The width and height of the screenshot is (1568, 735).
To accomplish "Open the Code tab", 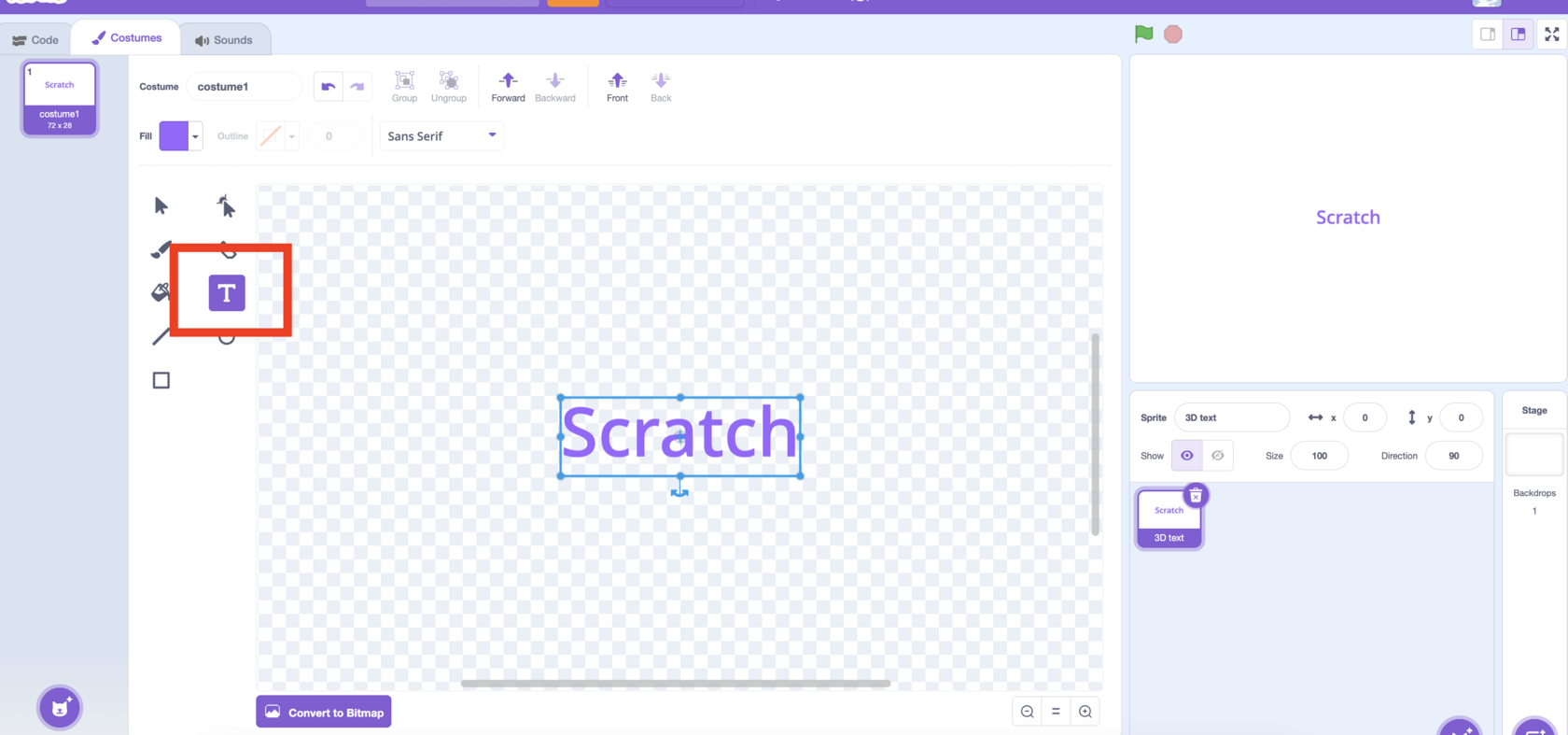I will pos(35,39).
